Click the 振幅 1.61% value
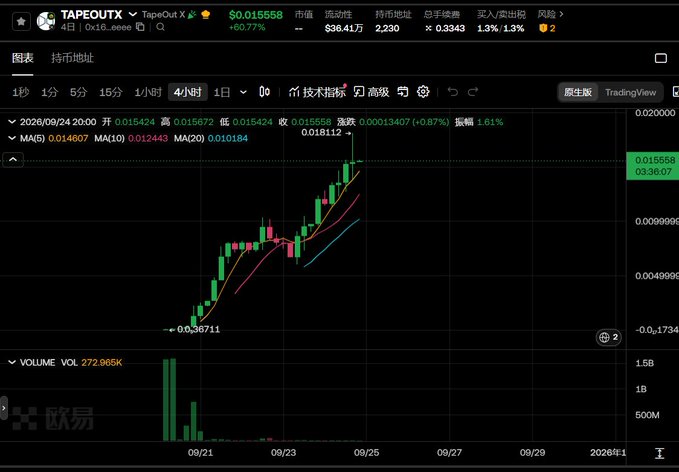The height and width of the screenshot is (472, 679). (490, 122)
